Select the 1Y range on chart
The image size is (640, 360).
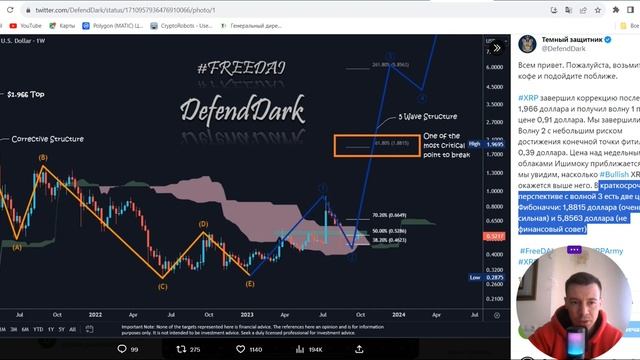click(51, 329)
